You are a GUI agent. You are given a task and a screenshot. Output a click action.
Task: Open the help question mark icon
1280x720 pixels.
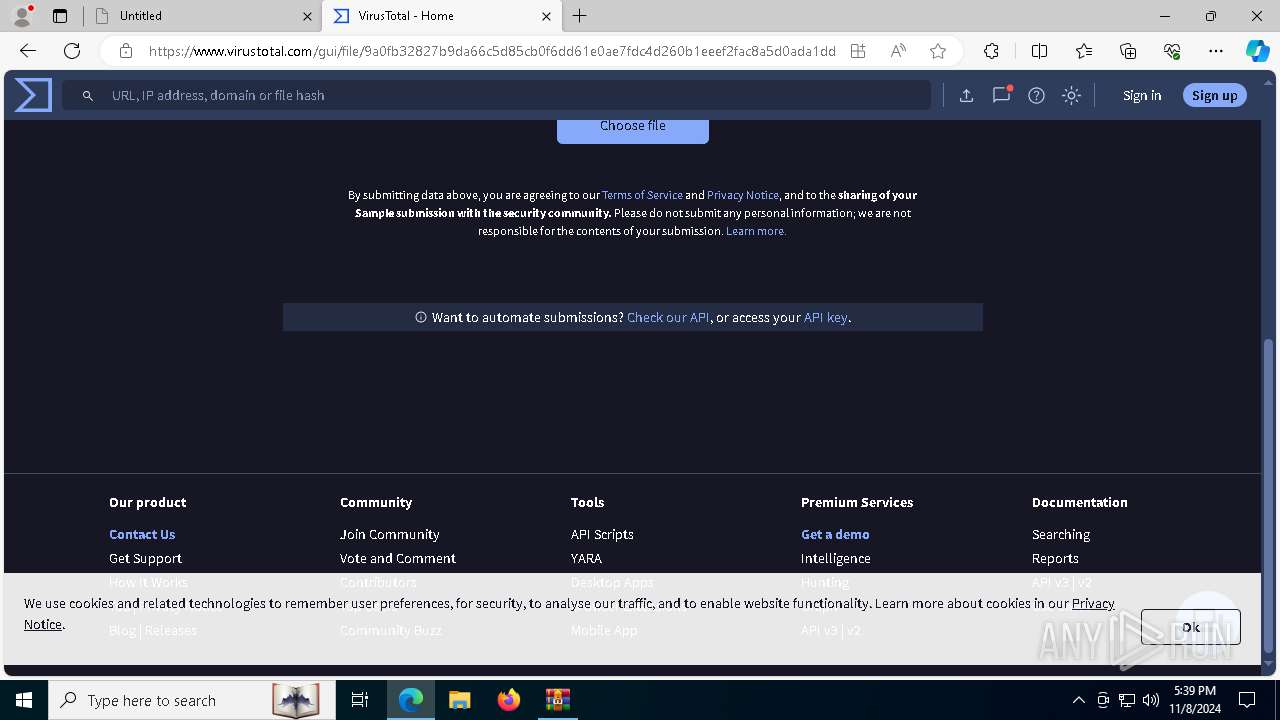(1036, 96)
